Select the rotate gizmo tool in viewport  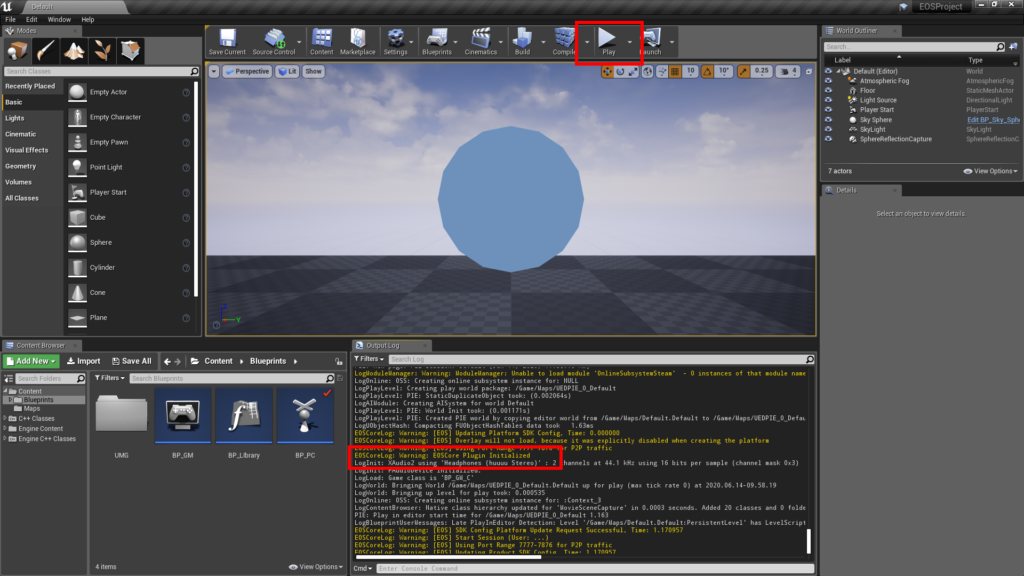pos(620,71)
